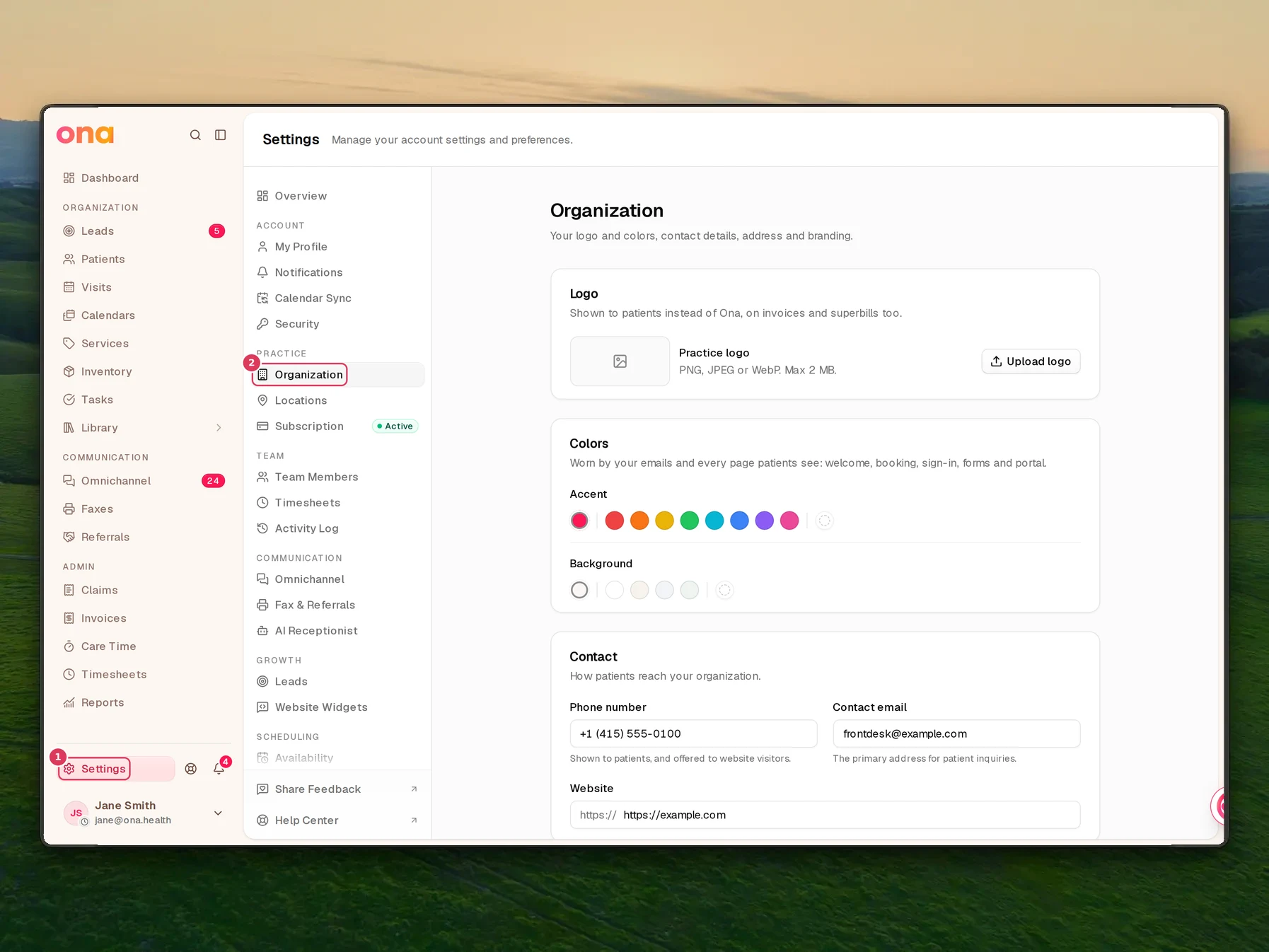This screenshot has height=952, width=1269.
Task: Go to Dashboard in the main sidebar
Action: click(144, 178)
